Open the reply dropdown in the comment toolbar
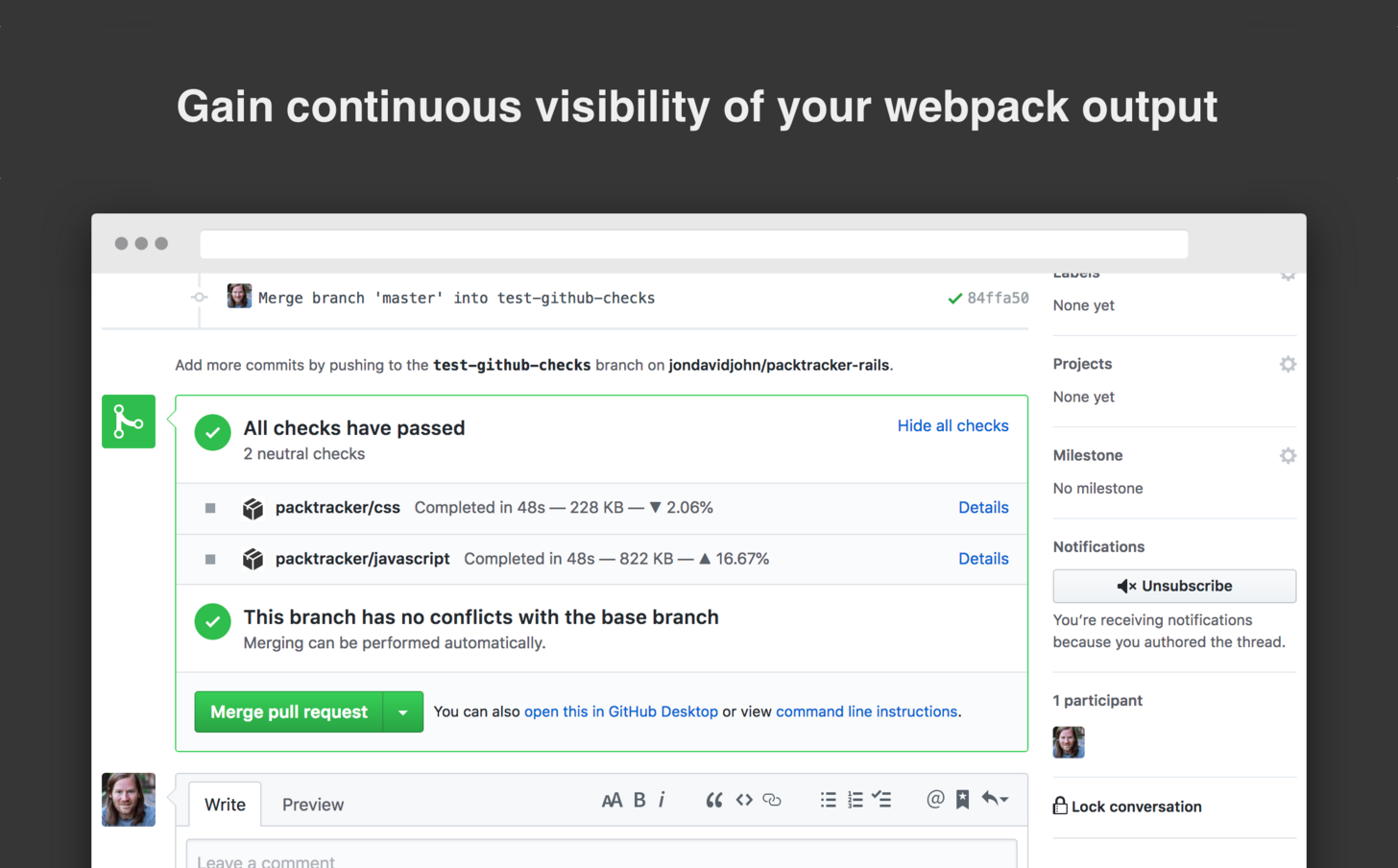 [x=996, y=799]
